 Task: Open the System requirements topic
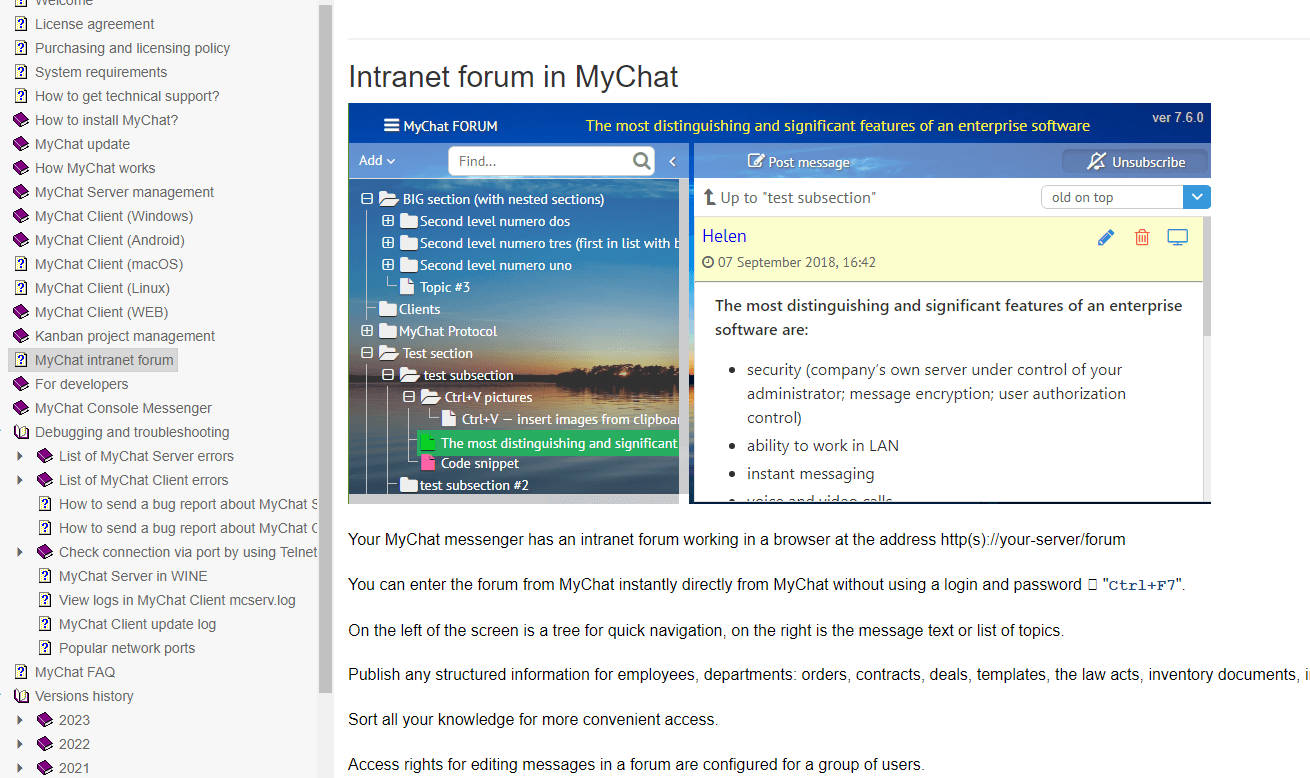101,72
